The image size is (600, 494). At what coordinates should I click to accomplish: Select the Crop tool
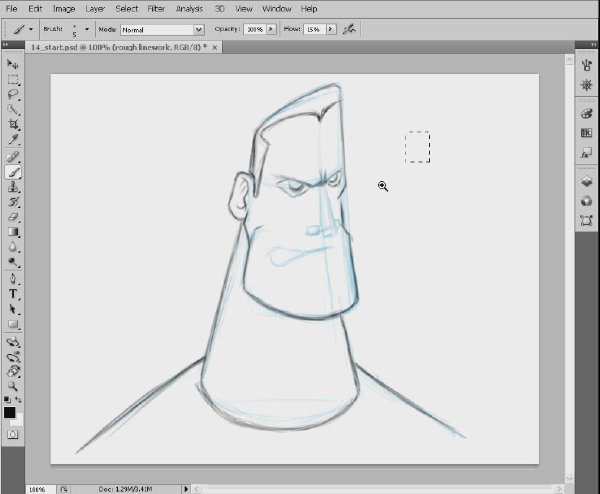[x=13, y=125]
